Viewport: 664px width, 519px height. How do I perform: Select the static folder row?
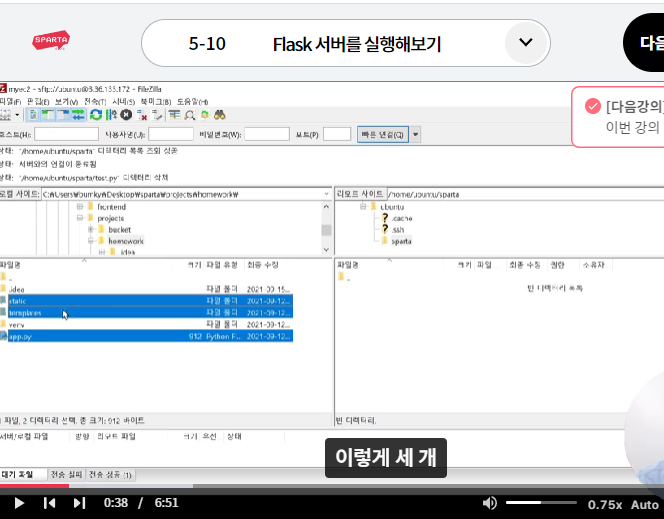(146, 301)
